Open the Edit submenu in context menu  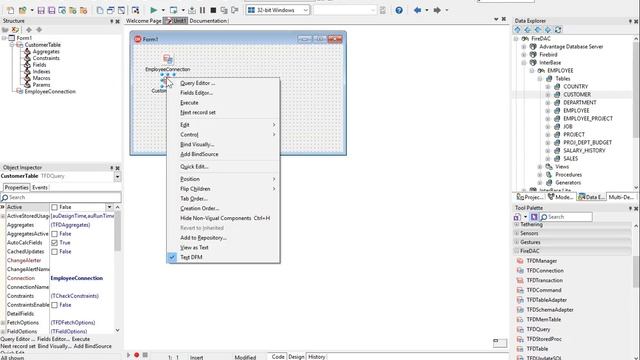pos(223,125)
